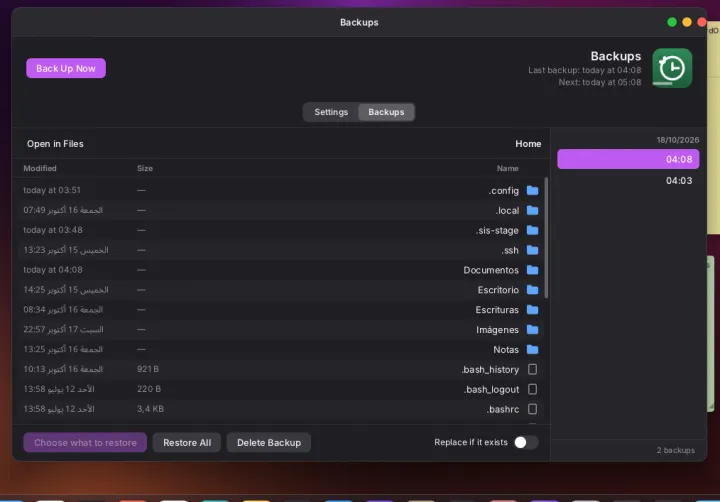Viewport: 720px width, 502px height.
Task: Select the .local folder icon
Action: 532,210
